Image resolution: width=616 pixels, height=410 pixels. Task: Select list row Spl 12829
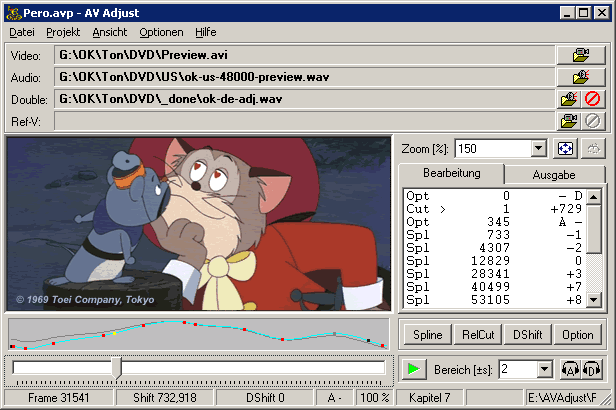pos(495,260)
